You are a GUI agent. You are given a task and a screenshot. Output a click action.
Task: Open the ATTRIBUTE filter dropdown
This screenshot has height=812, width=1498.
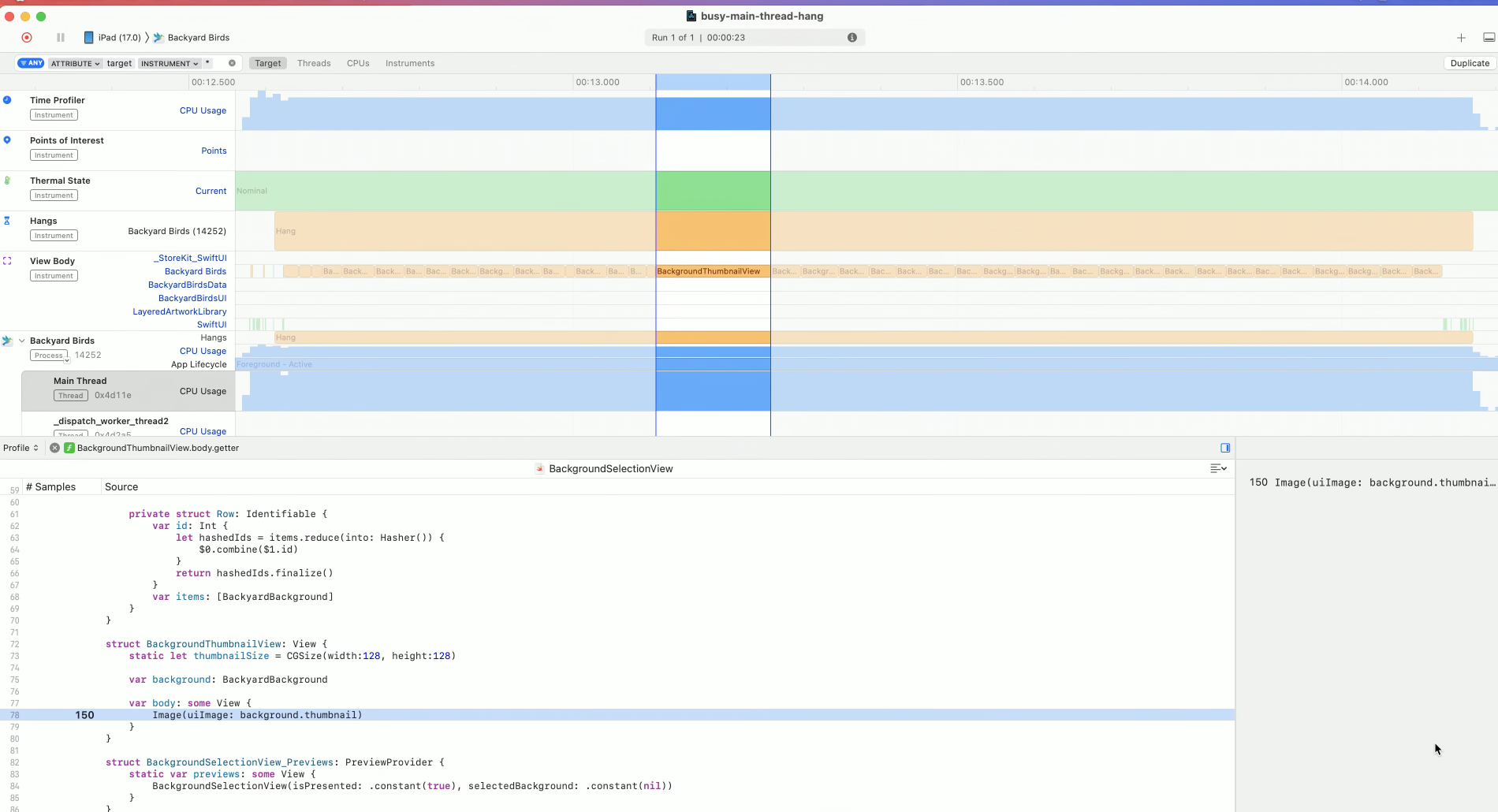(x=76, y=63)
